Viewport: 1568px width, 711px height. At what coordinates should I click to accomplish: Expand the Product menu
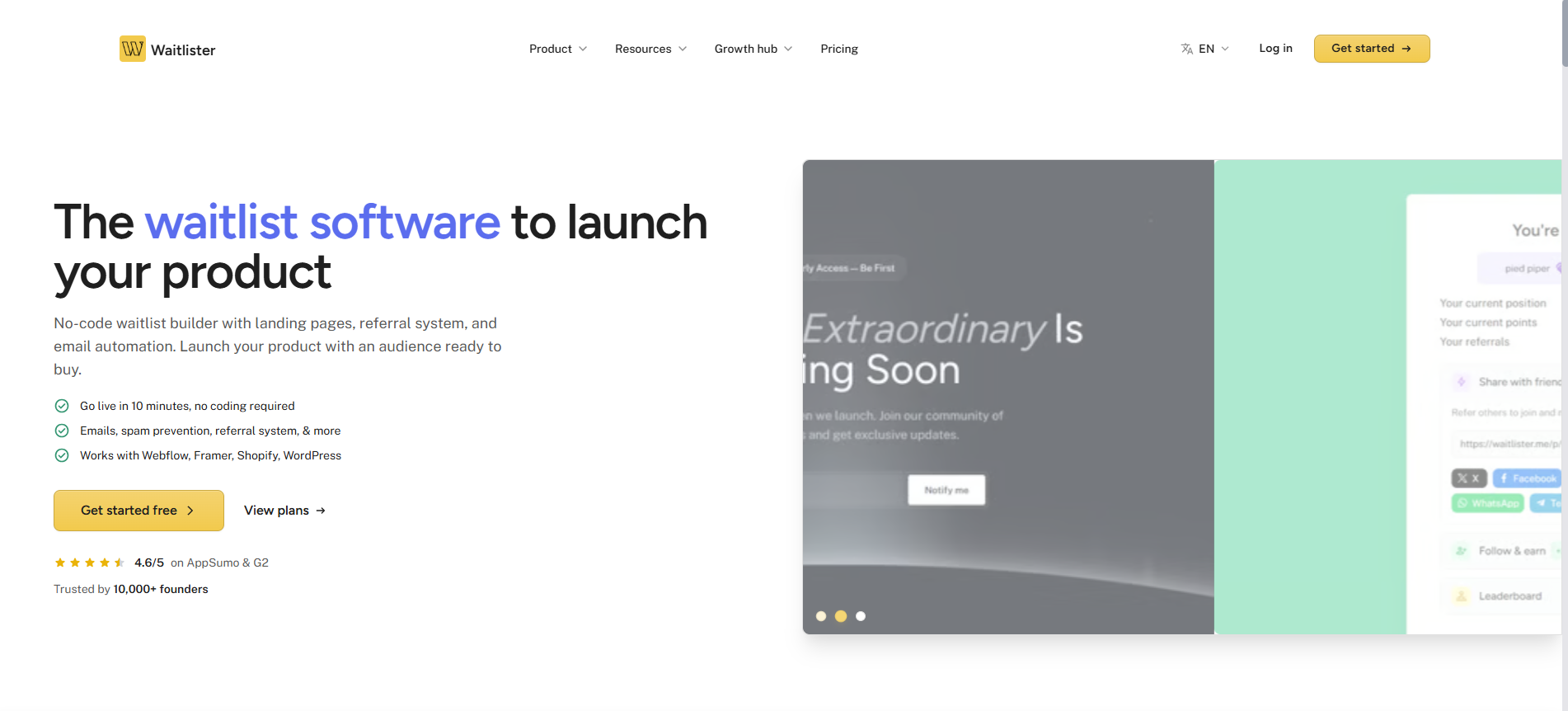[558, 49]
